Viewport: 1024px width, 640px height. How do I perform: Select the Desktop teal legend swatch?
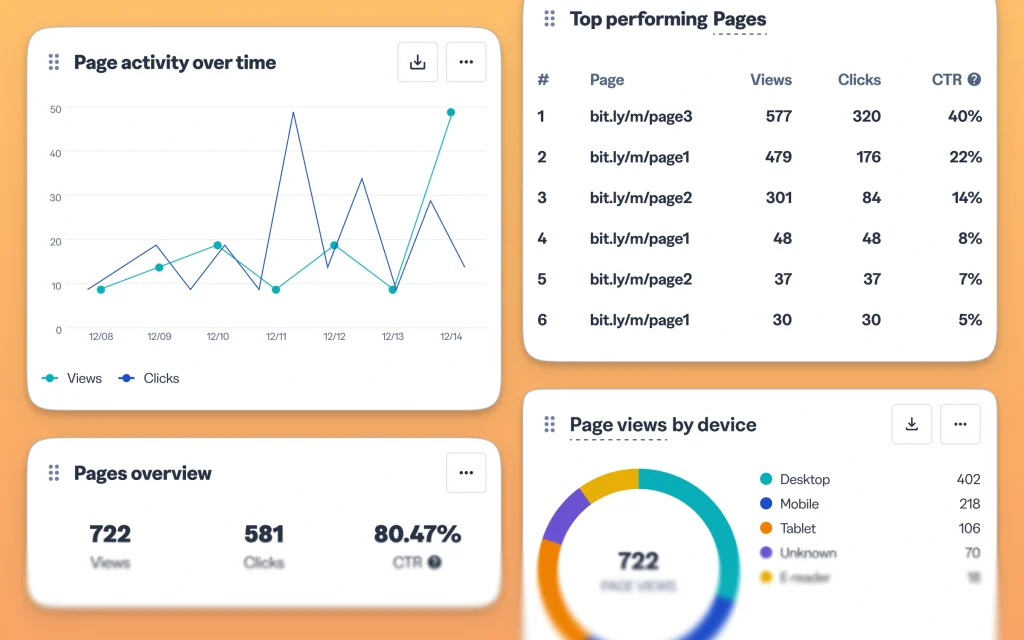[x=766, y=479]
